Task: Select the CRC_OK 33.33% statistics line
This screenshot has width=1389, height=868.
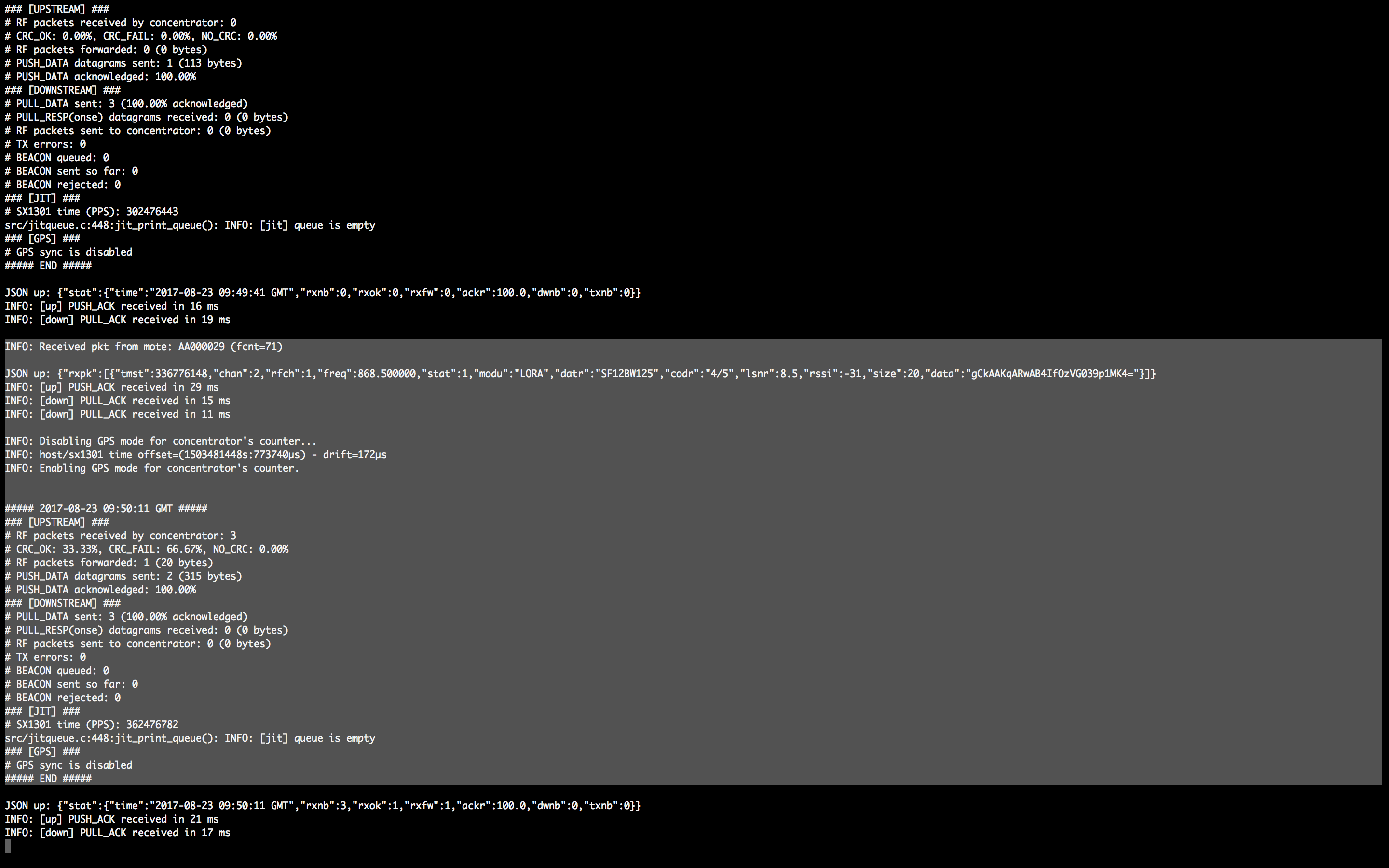Action: (146, 549)
